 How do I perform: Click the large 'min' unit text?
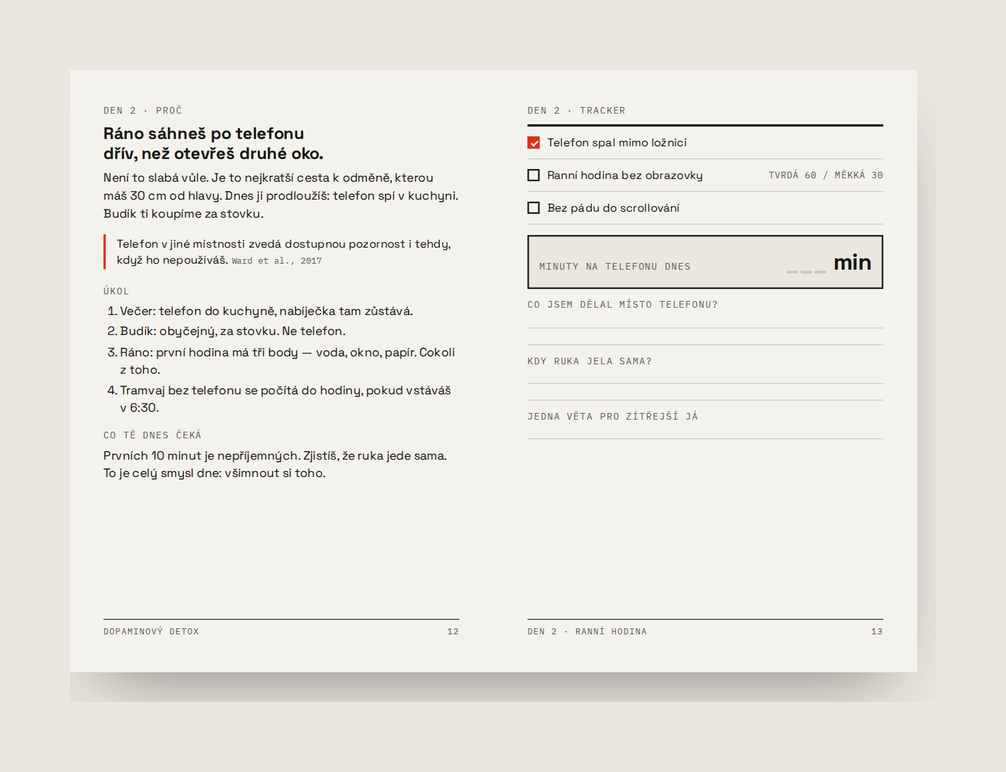coord(852,262)
